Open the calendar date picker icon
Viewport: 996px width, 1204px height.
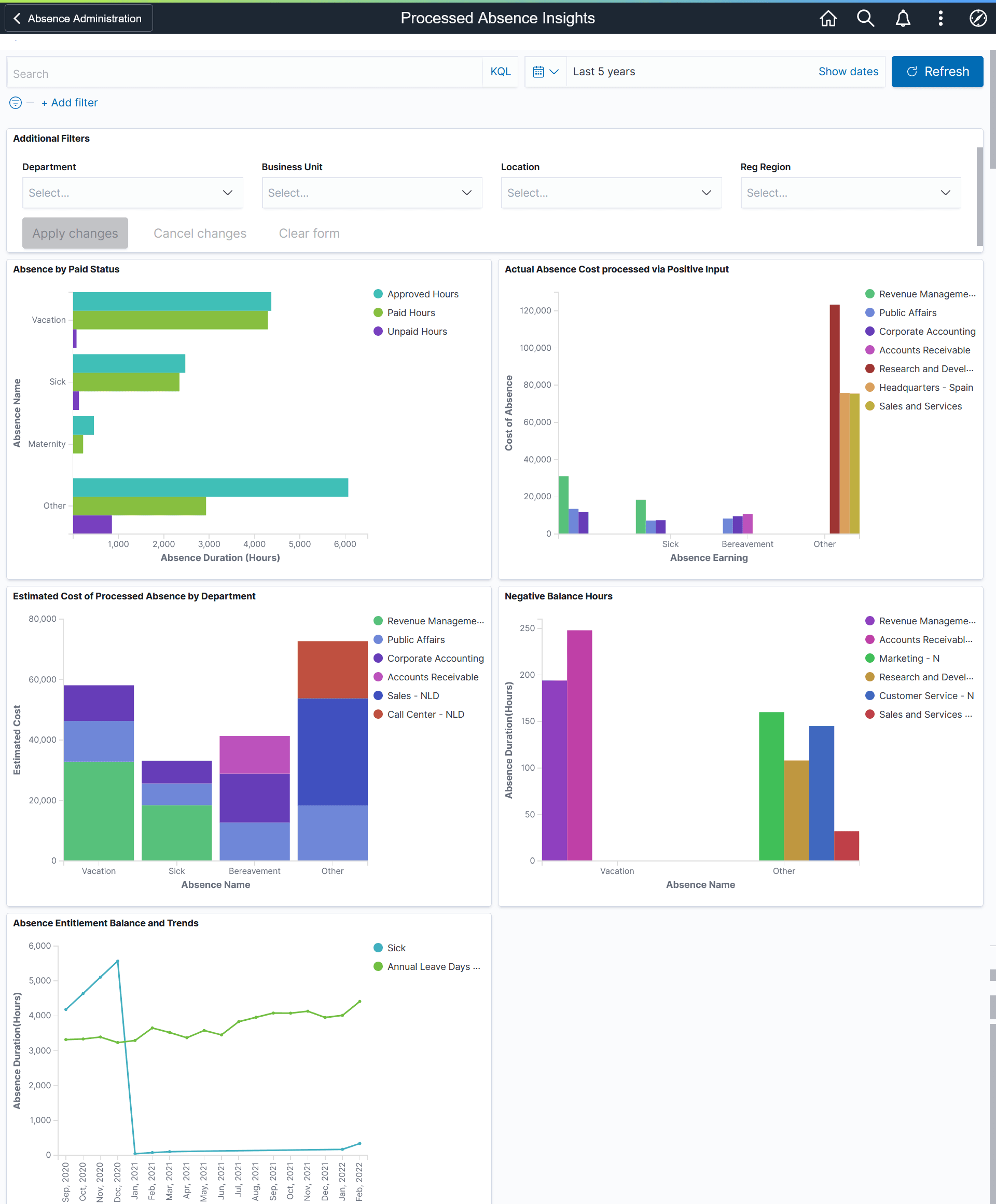(x=539, y=71)
